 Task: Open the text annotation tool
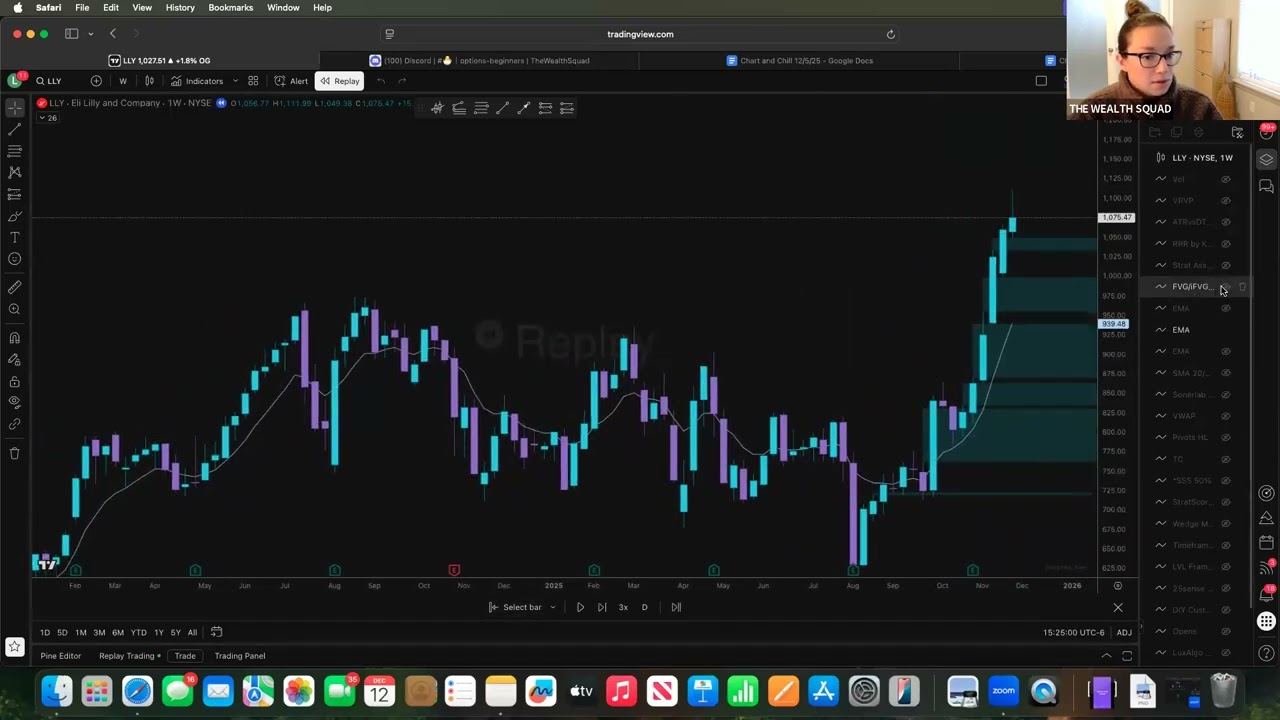(15, 237)
